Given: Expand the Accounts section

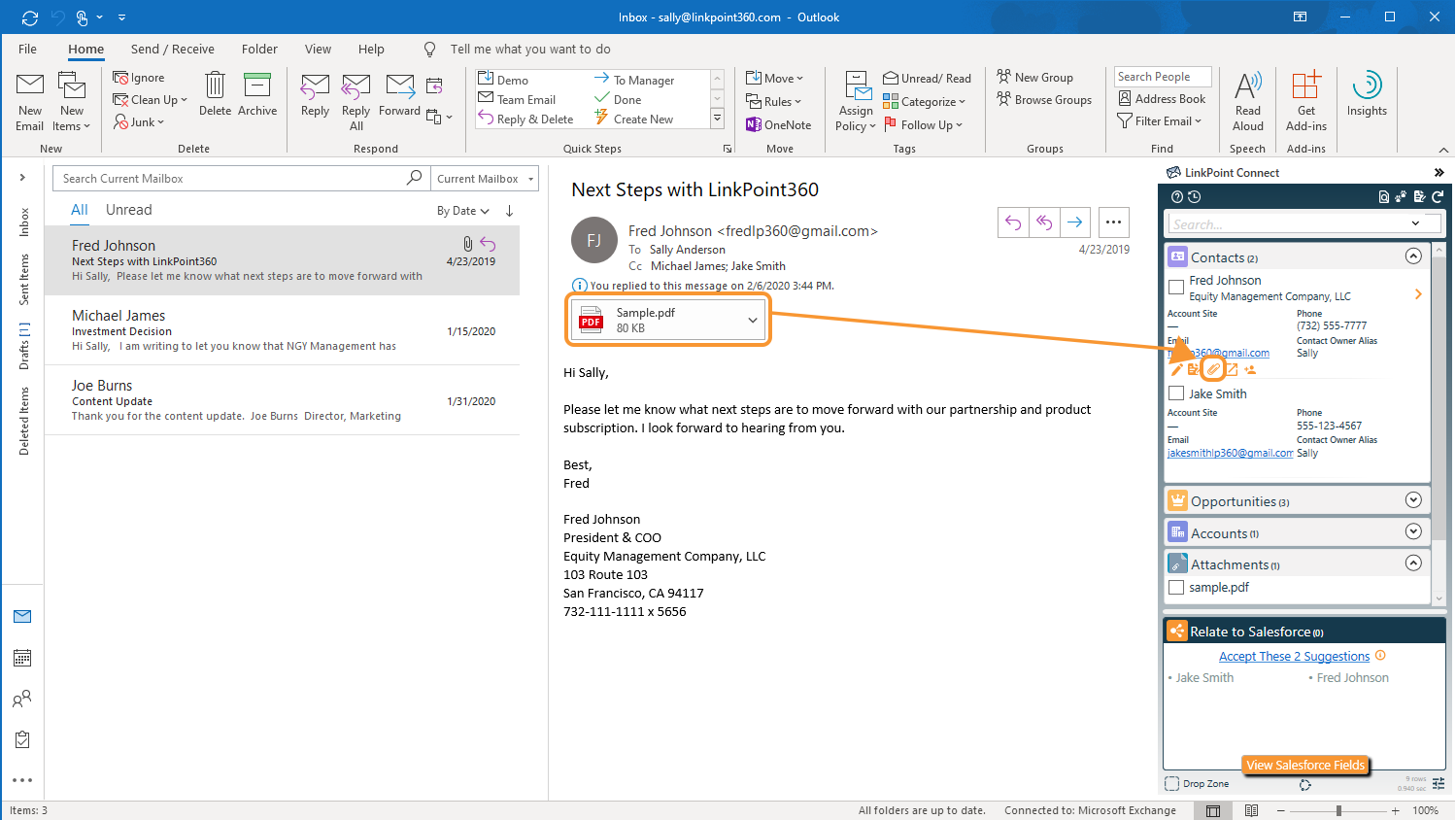Looking at the screenshot, I should [x=1413, y=531].
